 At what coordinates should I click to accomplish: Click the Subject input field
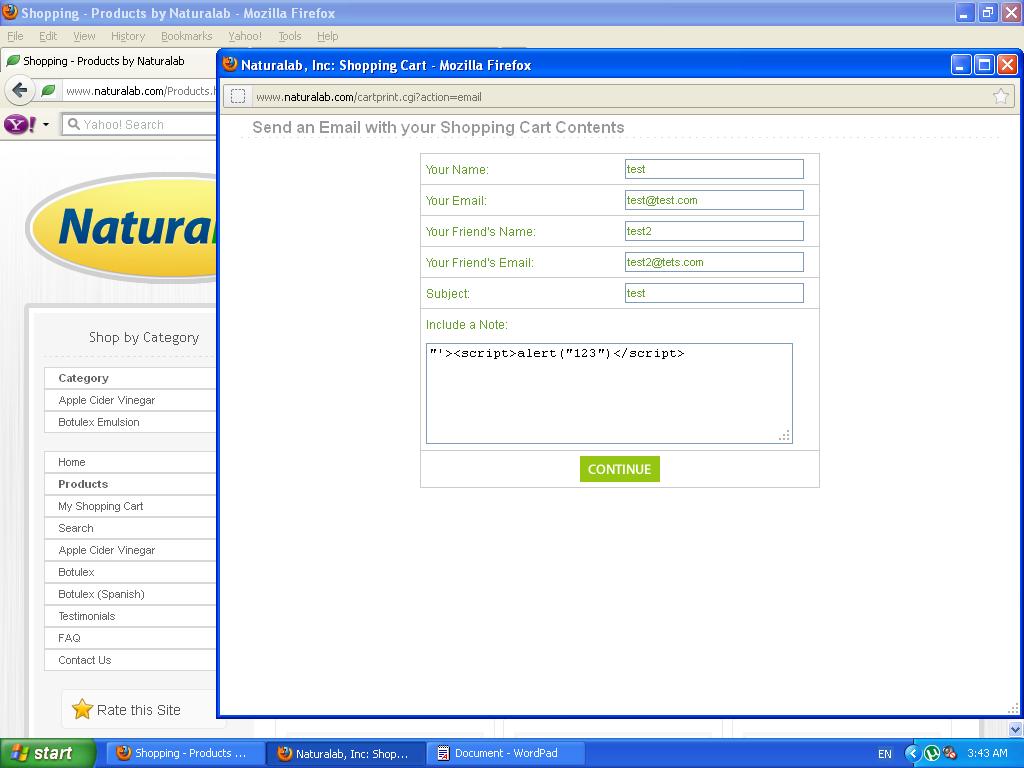(714, 293)
